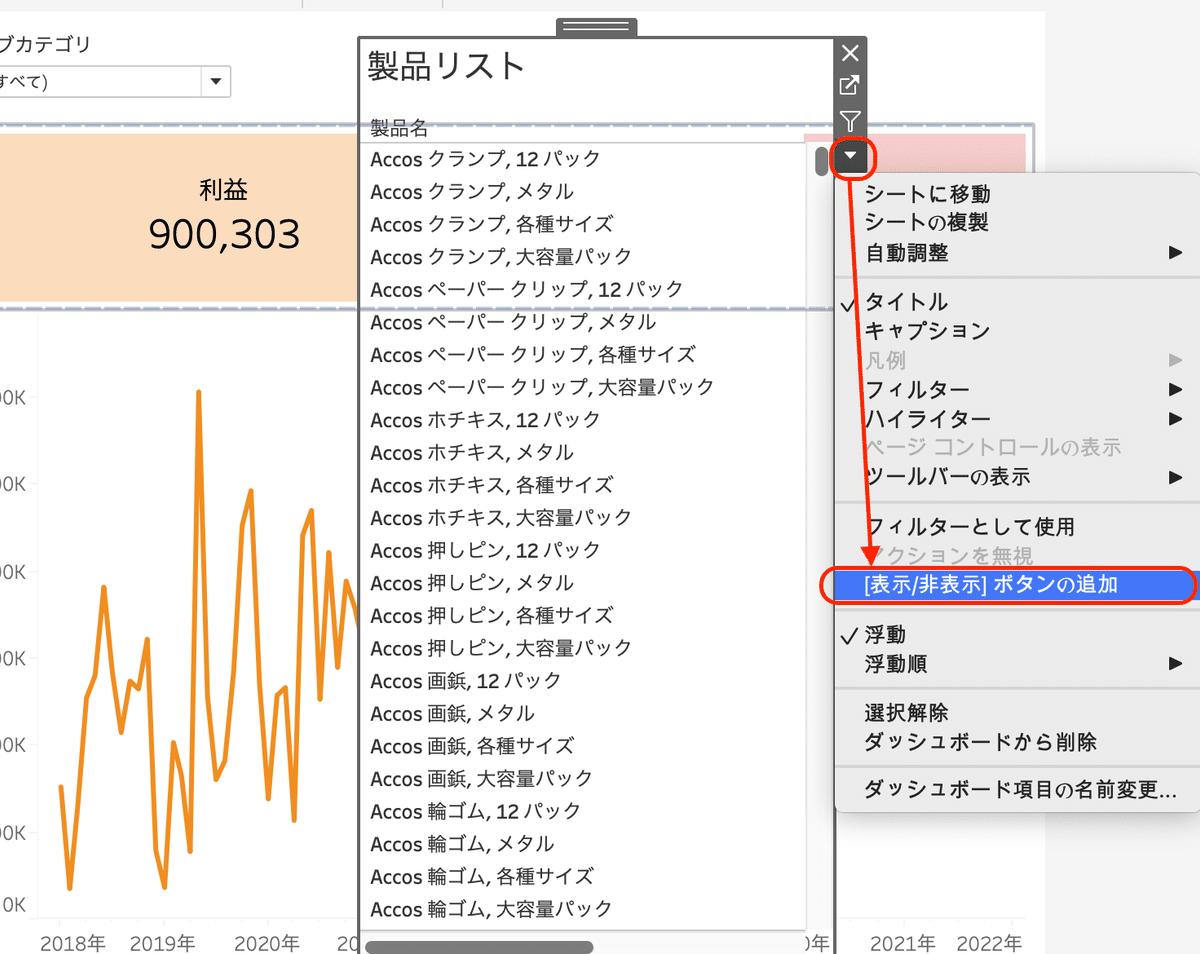Screen dimensions: 1200x954
Task: Select ダッシュボードから削除
Action: pyautogui.click(x=1017, y=742)
